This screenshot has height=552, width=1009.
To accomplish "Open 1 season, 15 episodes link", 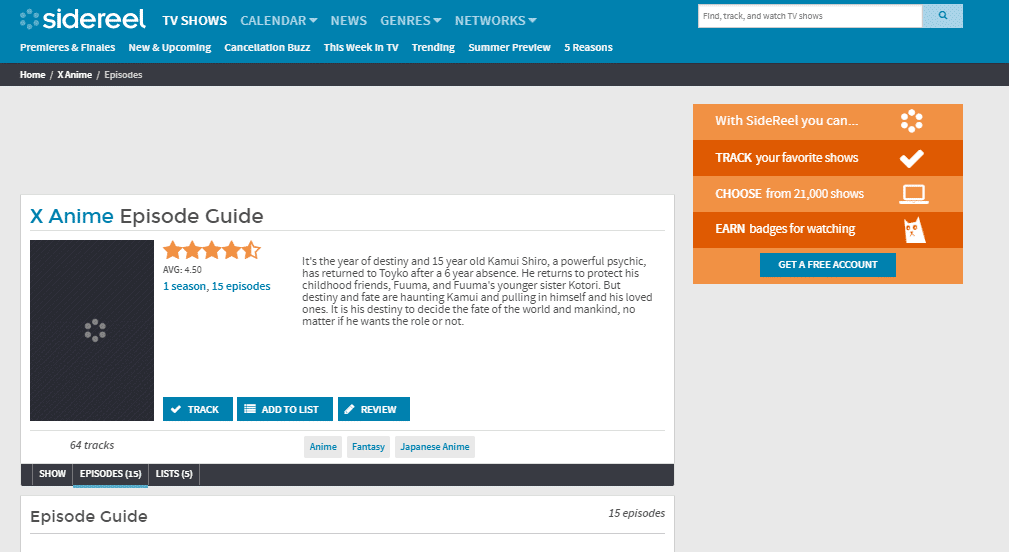I will click(216, 286).
